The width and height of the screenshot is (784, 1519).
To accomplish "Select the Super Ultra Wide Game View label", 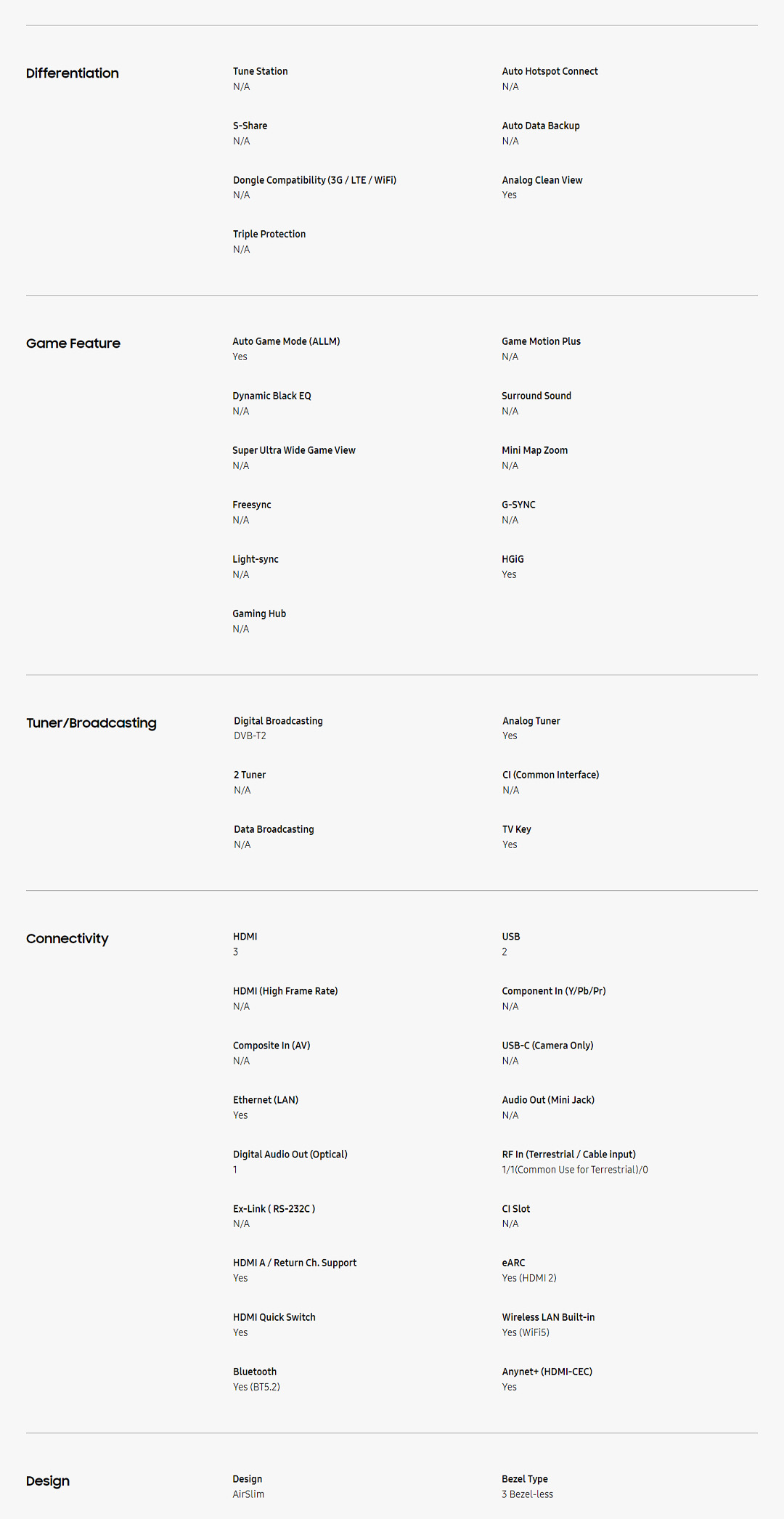I will pos(294,450).
